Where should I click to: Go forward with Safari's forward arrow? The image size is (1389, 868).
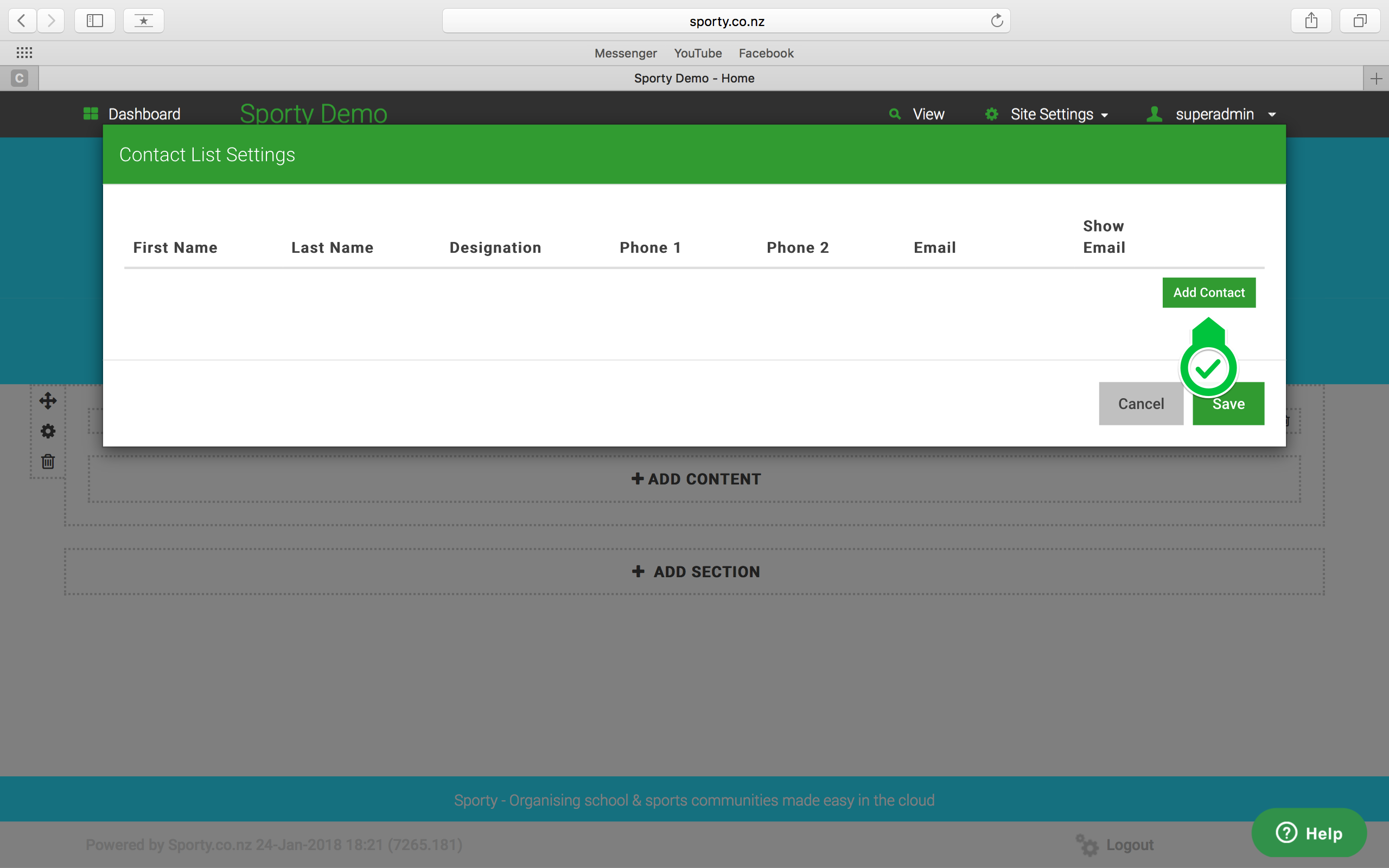tap(51, 21)
